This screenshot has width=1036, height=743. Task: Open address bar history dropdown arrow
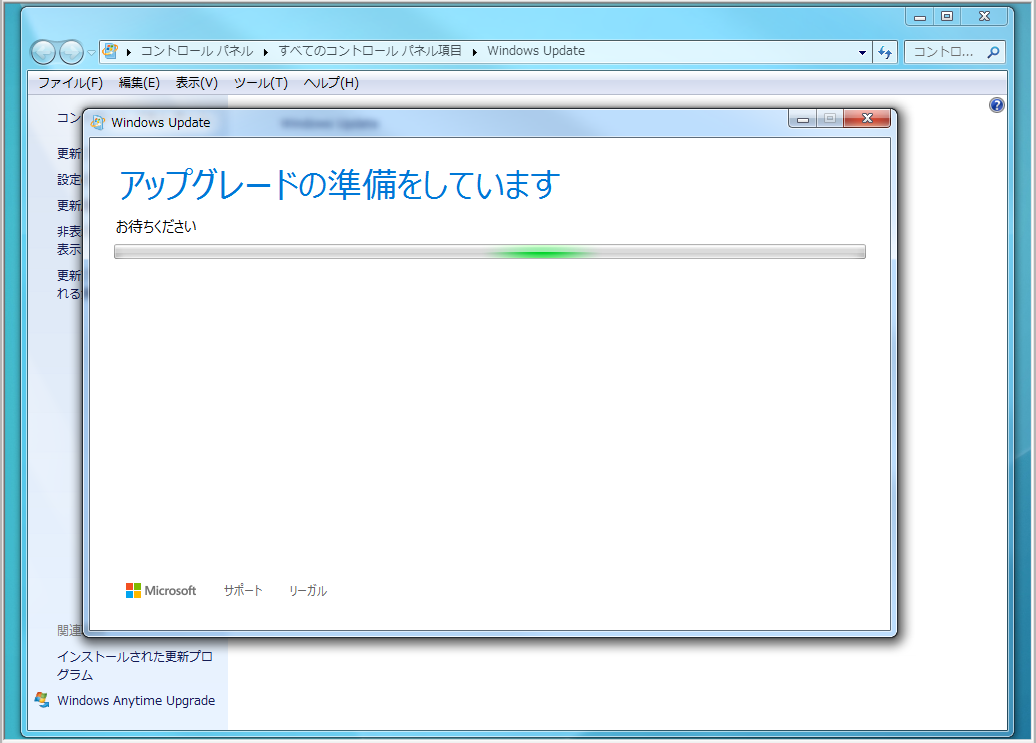[862, 52]
